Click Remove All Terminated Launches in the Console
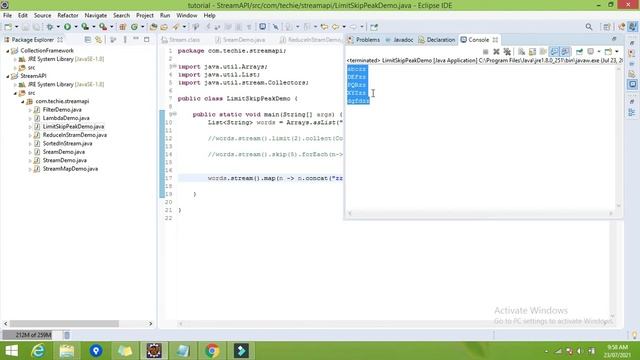640x360 pixels. coord(507,52)
